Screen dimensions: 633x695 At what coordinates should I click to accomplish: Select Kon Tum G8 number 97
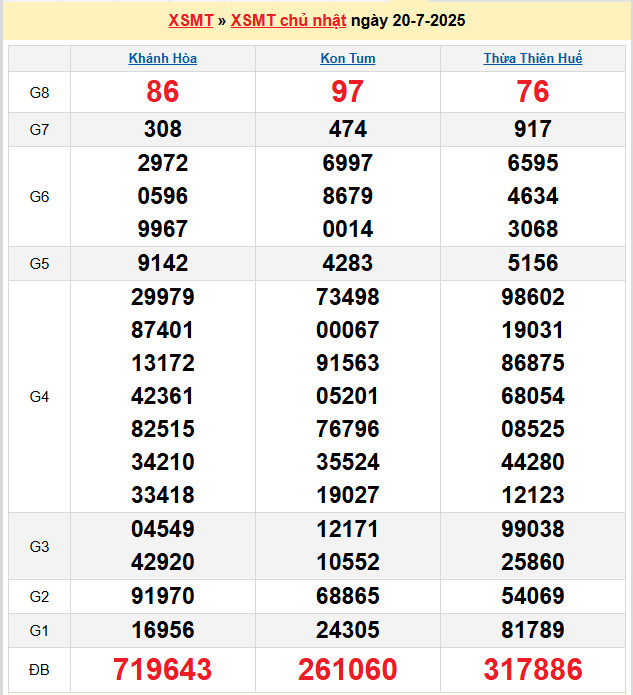tap(348, 92)
